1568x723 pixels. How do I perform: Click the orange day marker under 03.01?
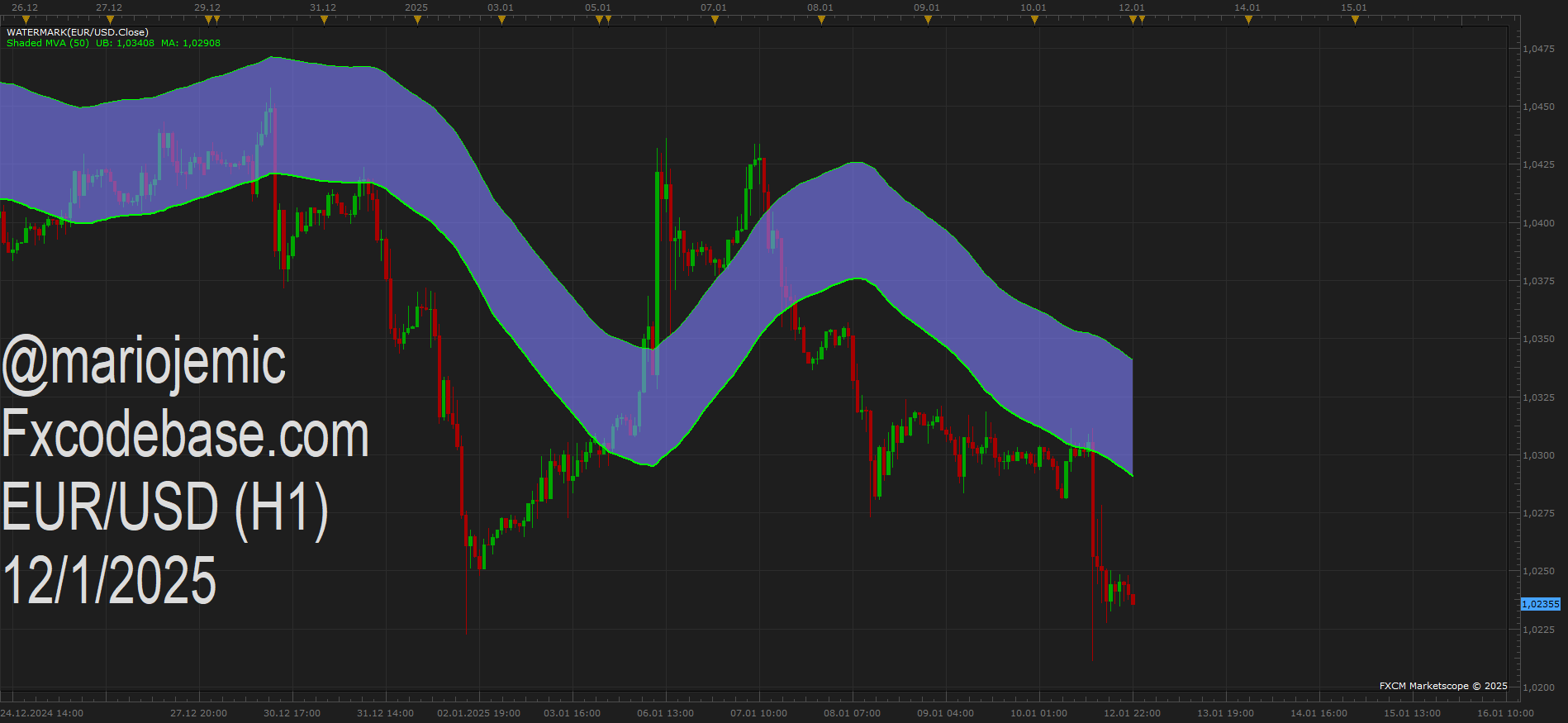pyautogui.click(x=501, y=20)
